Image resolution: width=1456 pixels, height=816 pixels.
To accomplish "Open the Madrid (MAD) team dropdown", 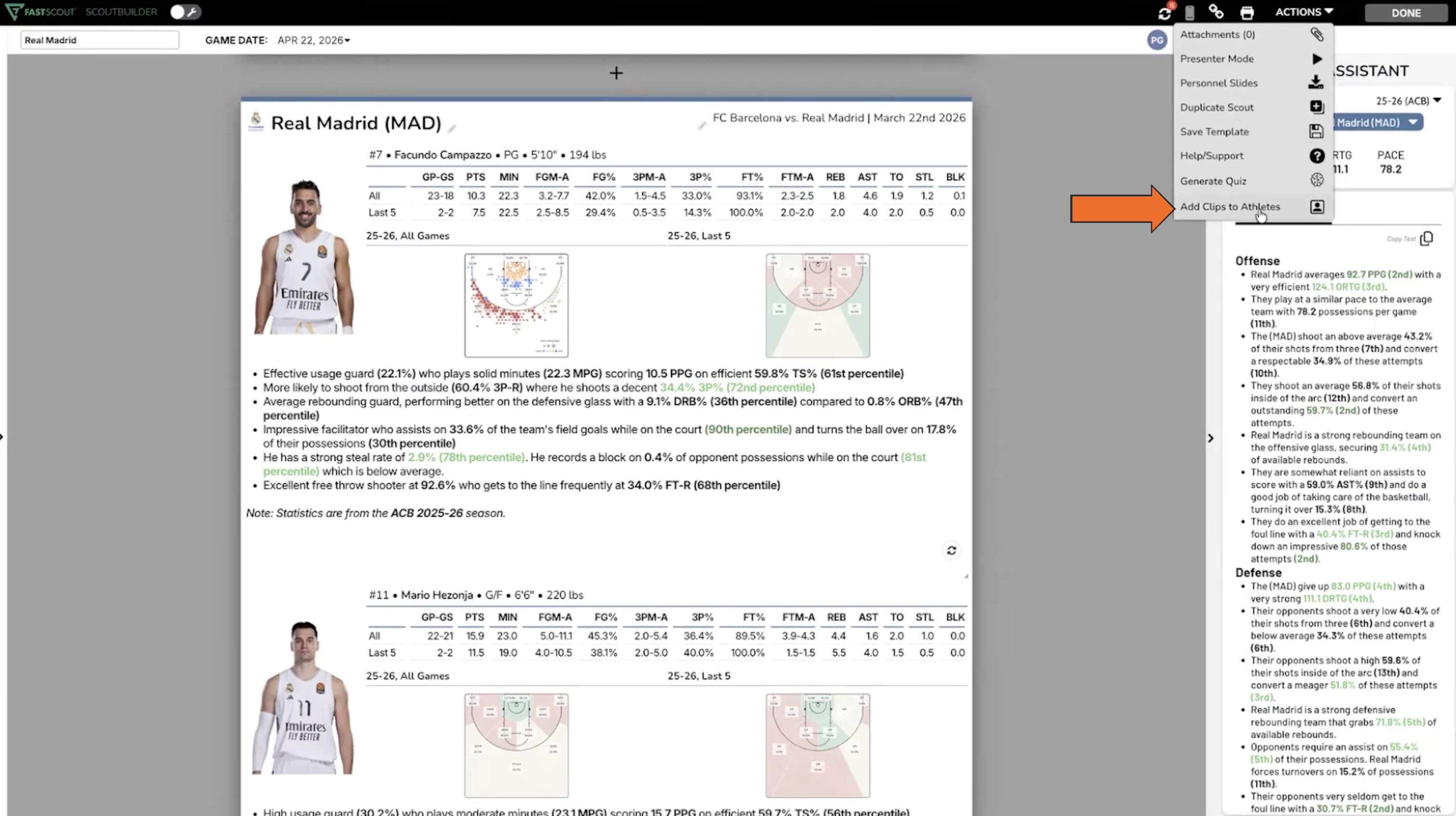I will point(1377,122).
